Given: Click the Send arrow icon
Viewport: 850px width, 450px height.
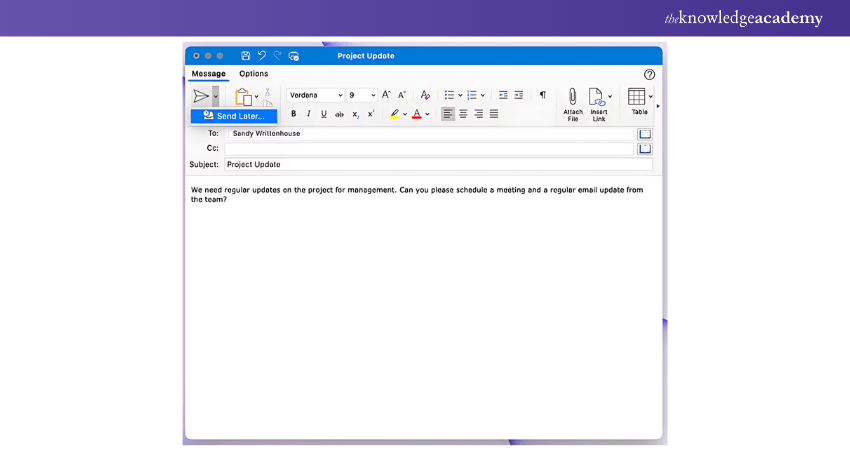Looking at the screenshot, I should (x=200, y=96).
